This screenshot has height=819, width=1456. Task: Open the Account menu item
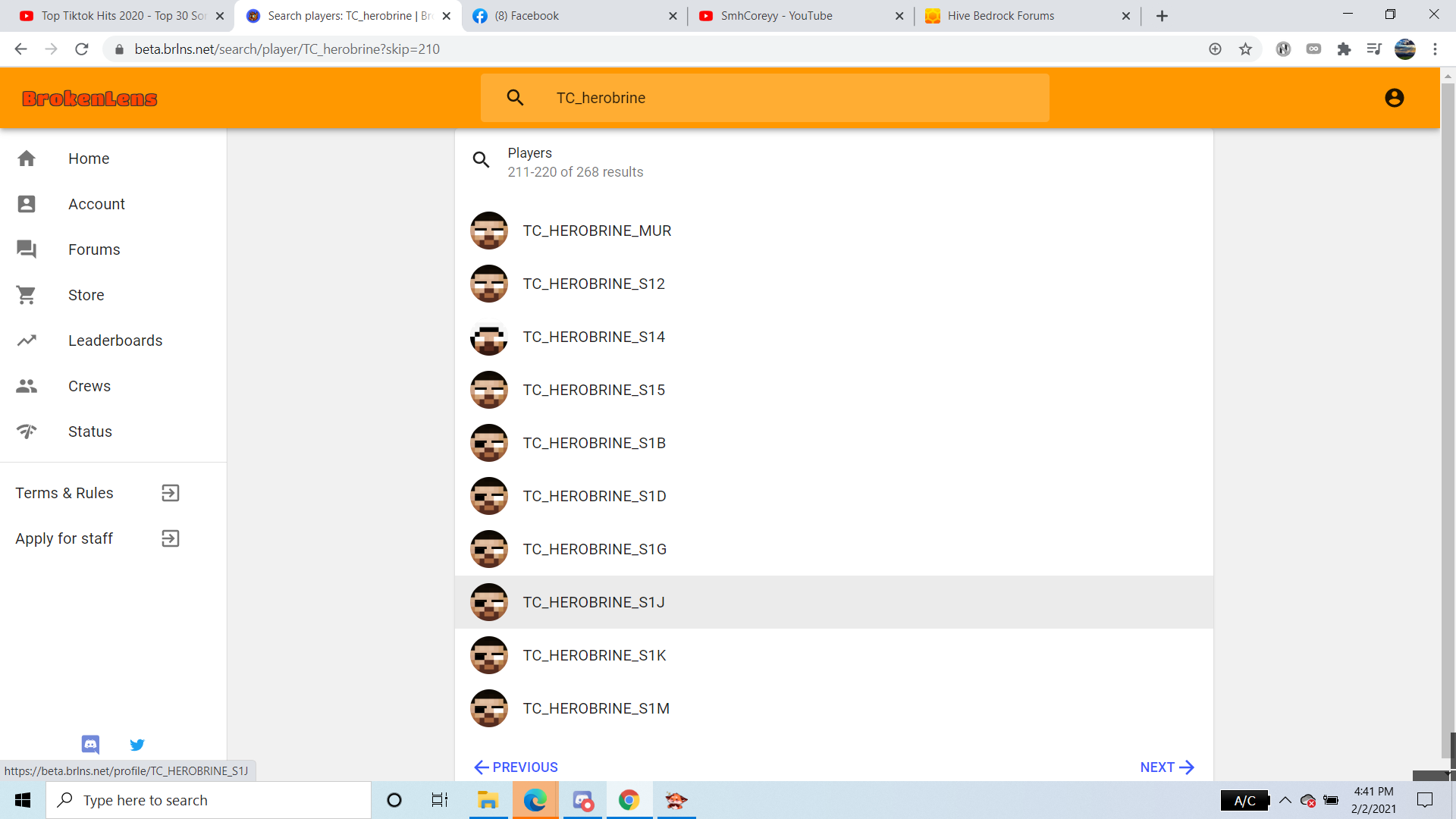pos(113,204)
